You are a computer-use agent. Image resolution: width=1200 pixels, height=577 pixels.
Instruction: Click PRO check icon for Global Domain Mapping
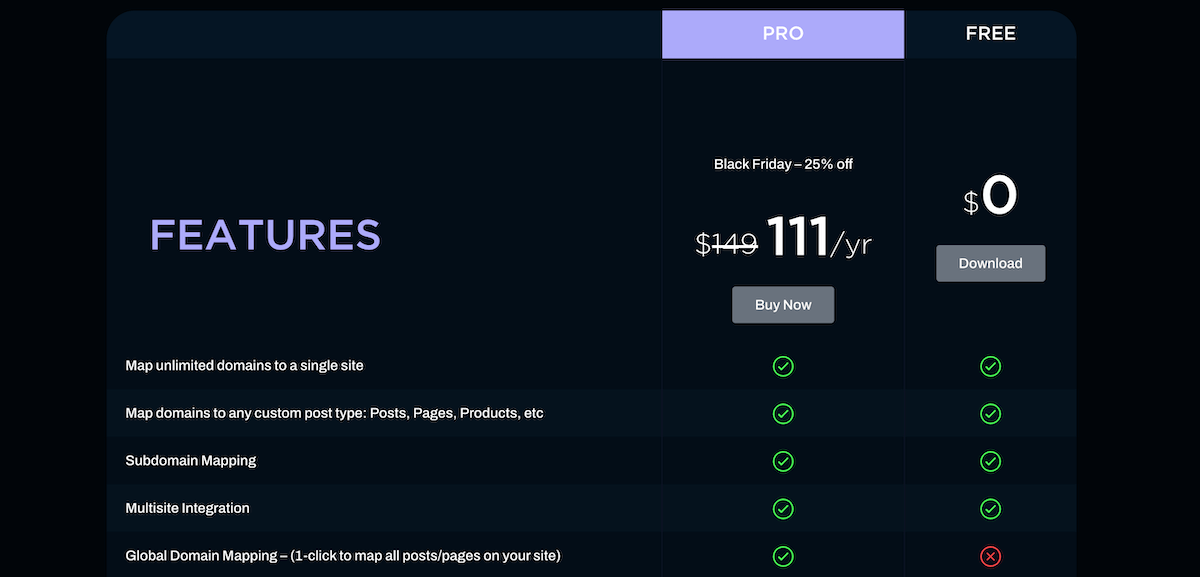click(783, 556)
